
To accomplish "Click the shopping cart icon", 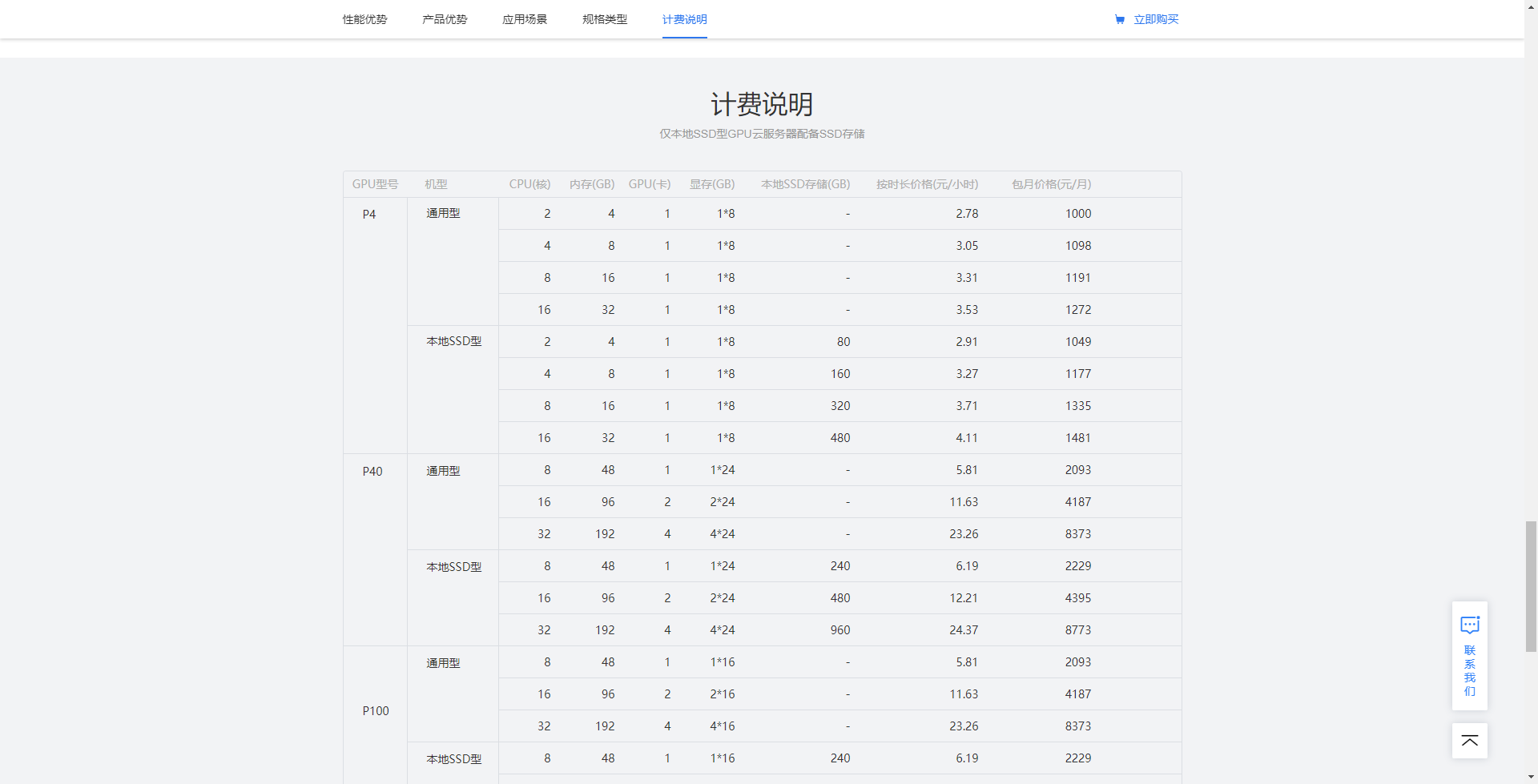I will [1120, 19].
